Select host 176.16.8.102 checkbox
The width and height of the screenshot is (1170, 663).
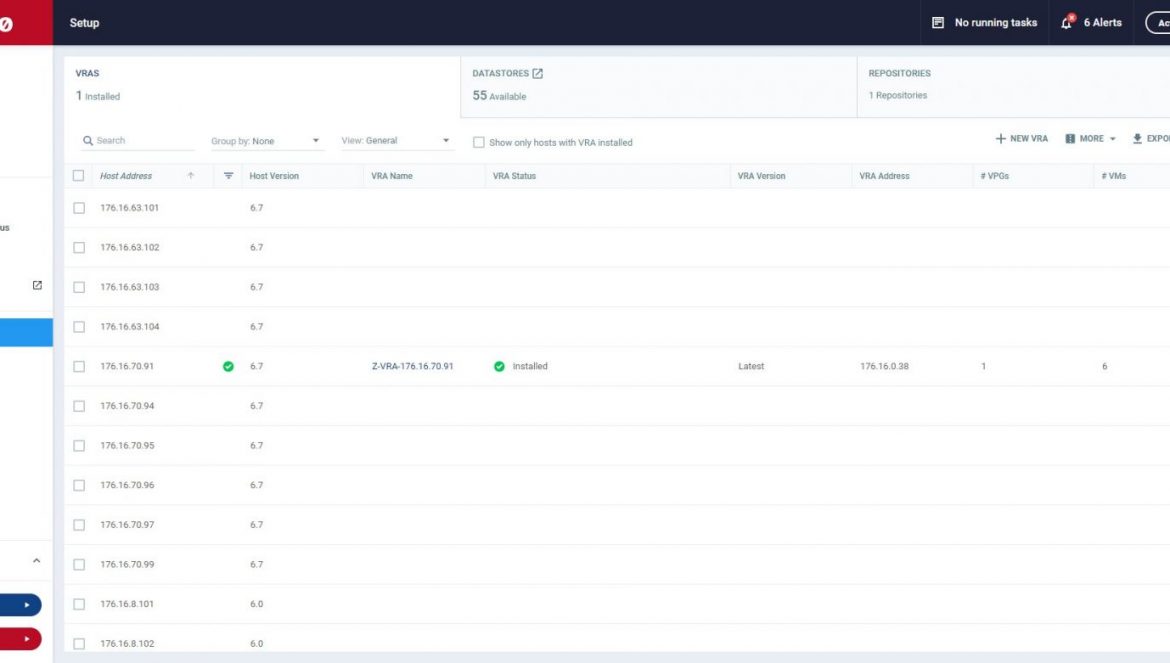coord(79,644)
